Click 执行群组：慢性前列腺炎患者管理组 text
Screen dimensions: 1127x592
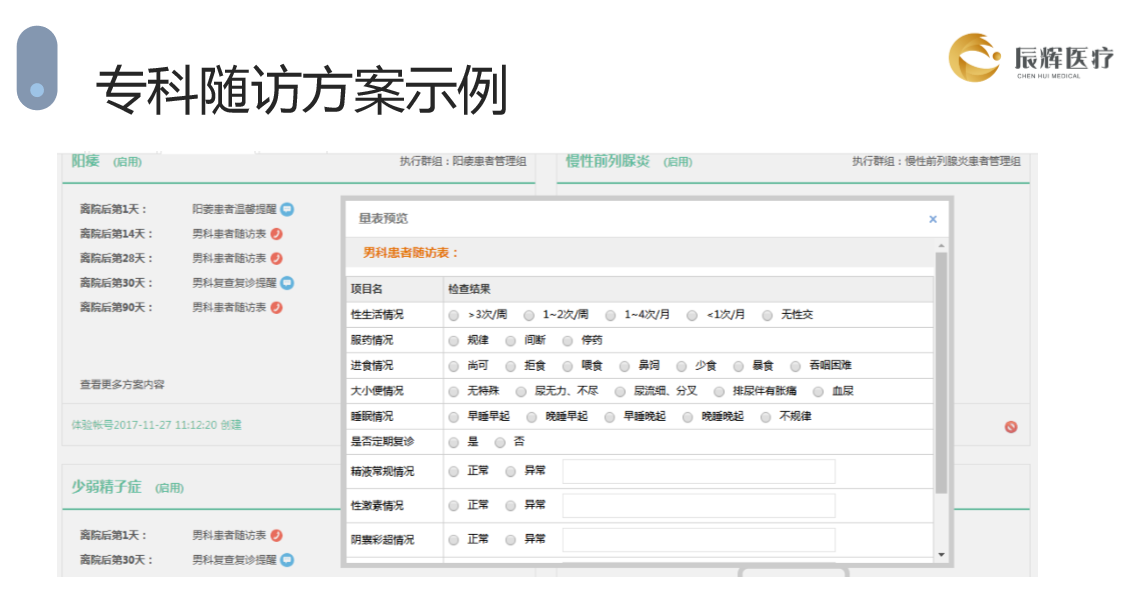coord(937,162)
